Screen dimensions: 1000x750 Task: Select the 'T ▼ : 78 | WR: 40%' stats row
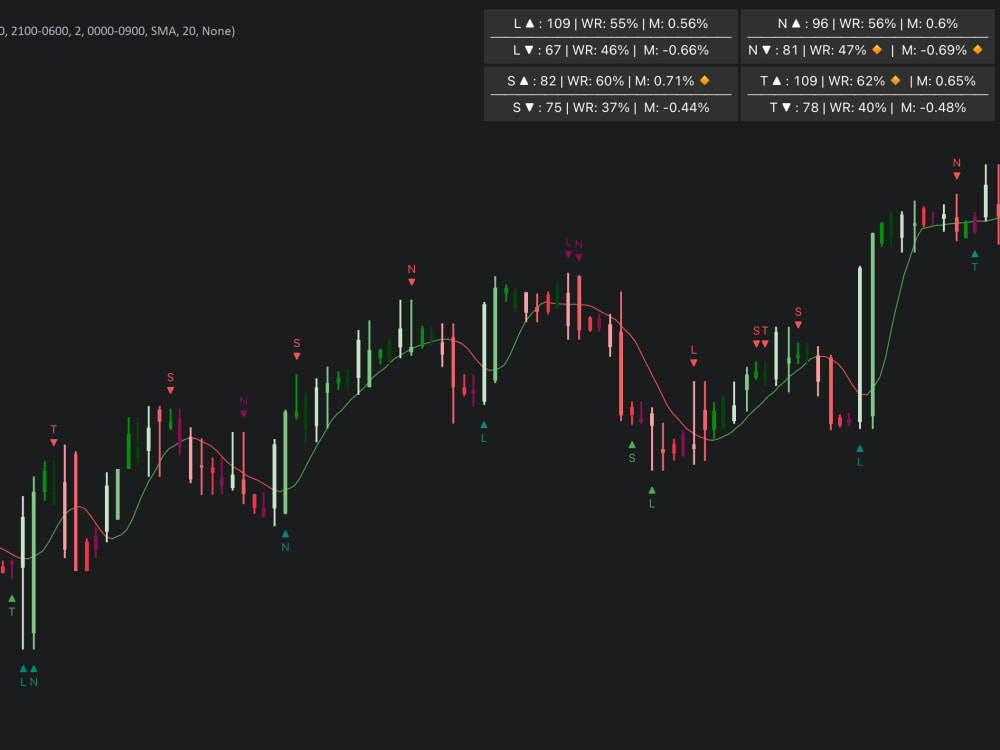(867, 108)
